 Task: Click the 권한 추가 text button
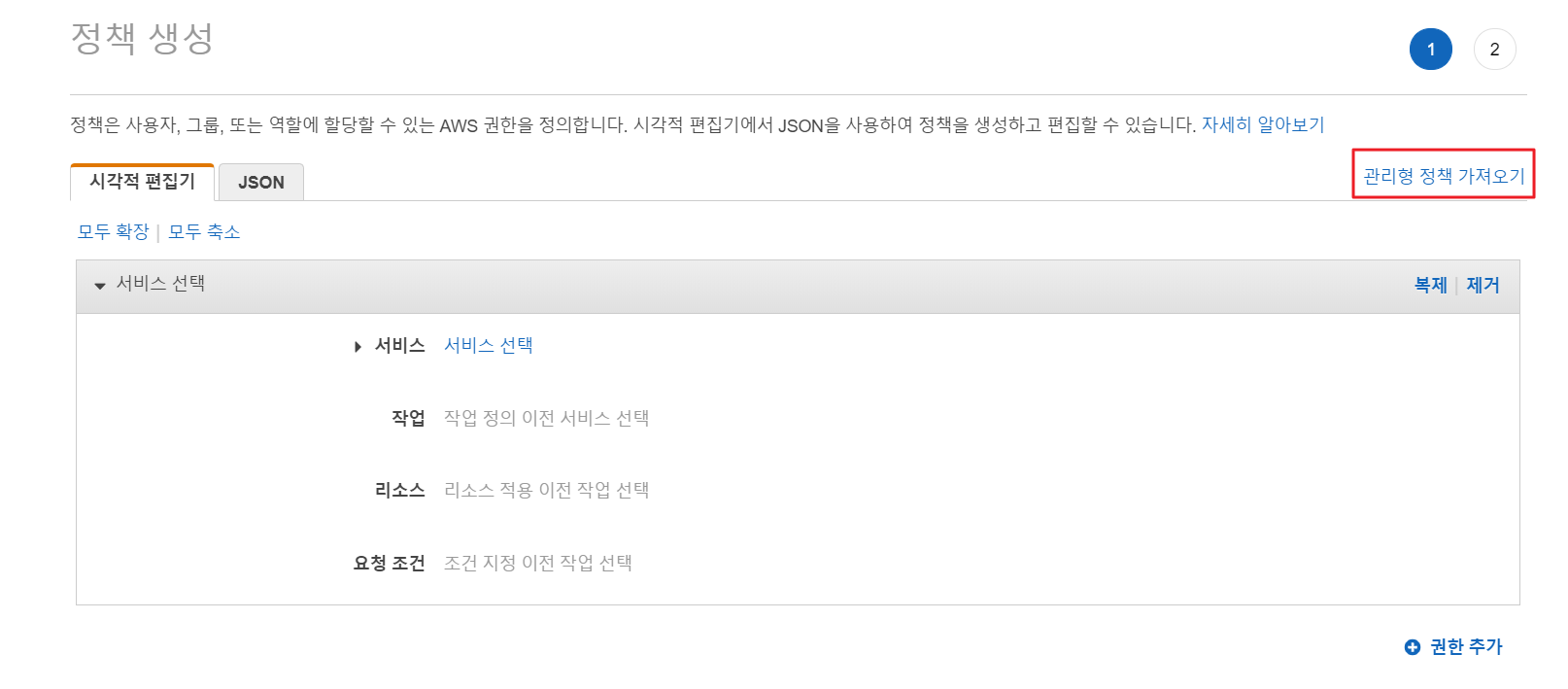coord(1466,647)
